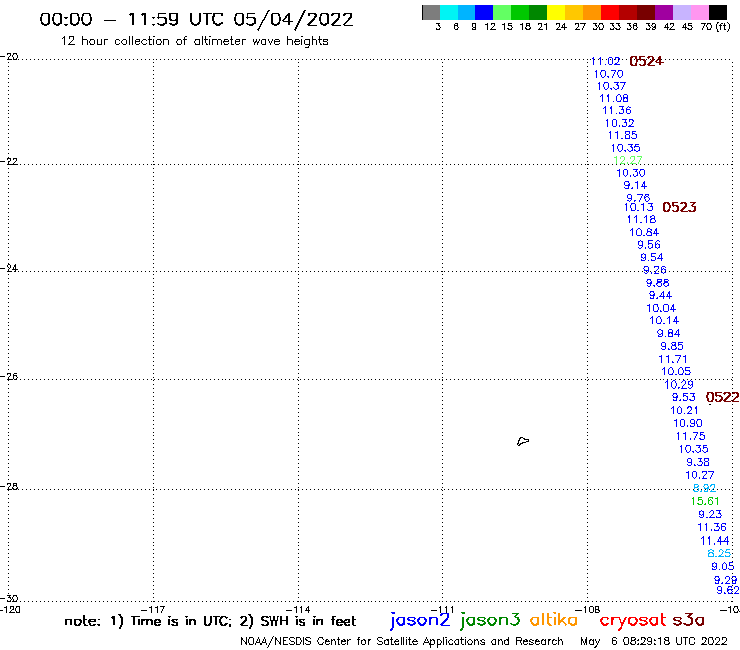The image size is (740, 650).
Task: Click the wave height reading 9.44
Action: pos(660,295)
